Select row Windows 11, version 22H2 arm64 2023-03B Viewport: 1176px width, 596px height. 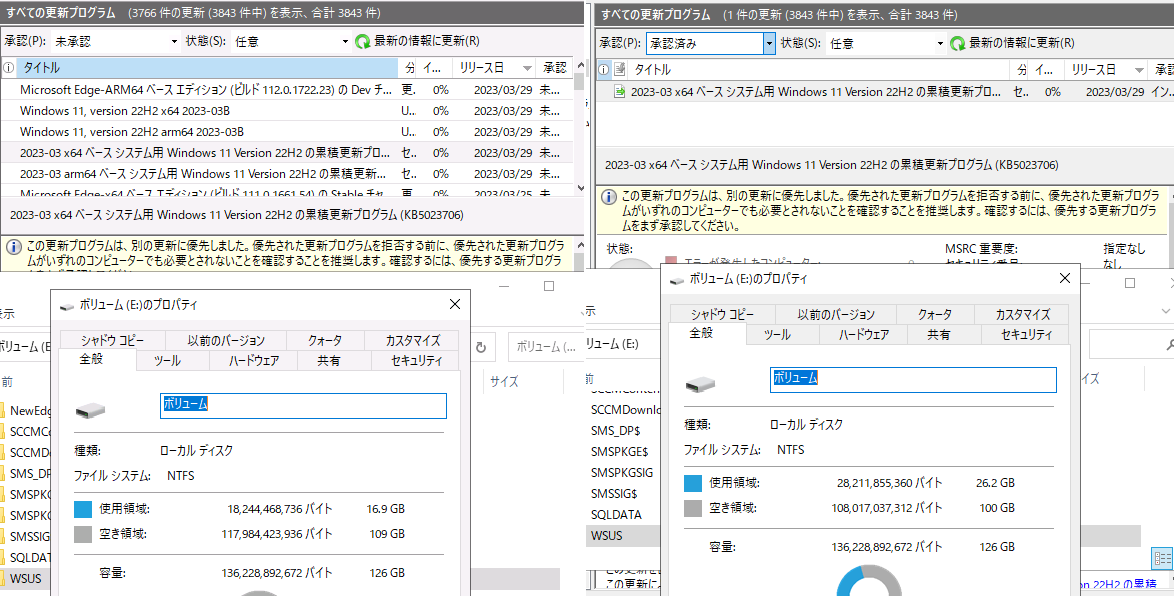coord(287,132)
